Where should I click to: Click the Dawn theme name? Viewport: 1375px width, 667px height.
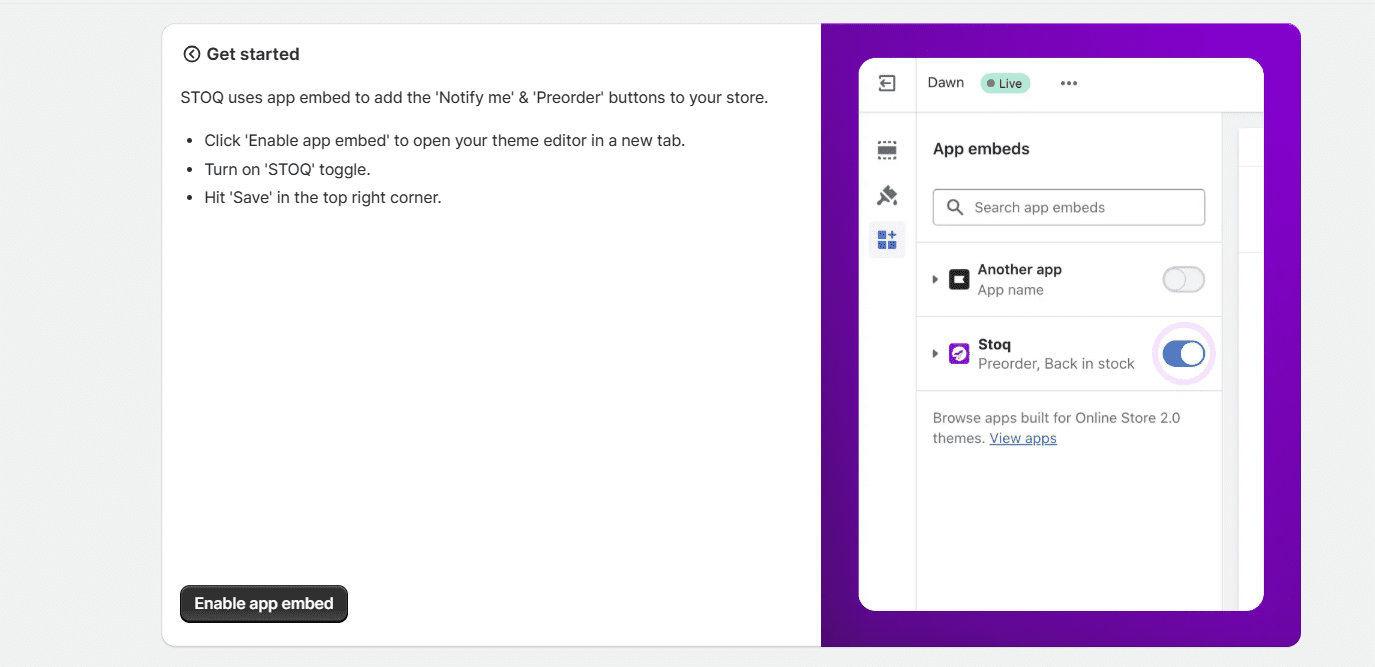tap(945, 83)
